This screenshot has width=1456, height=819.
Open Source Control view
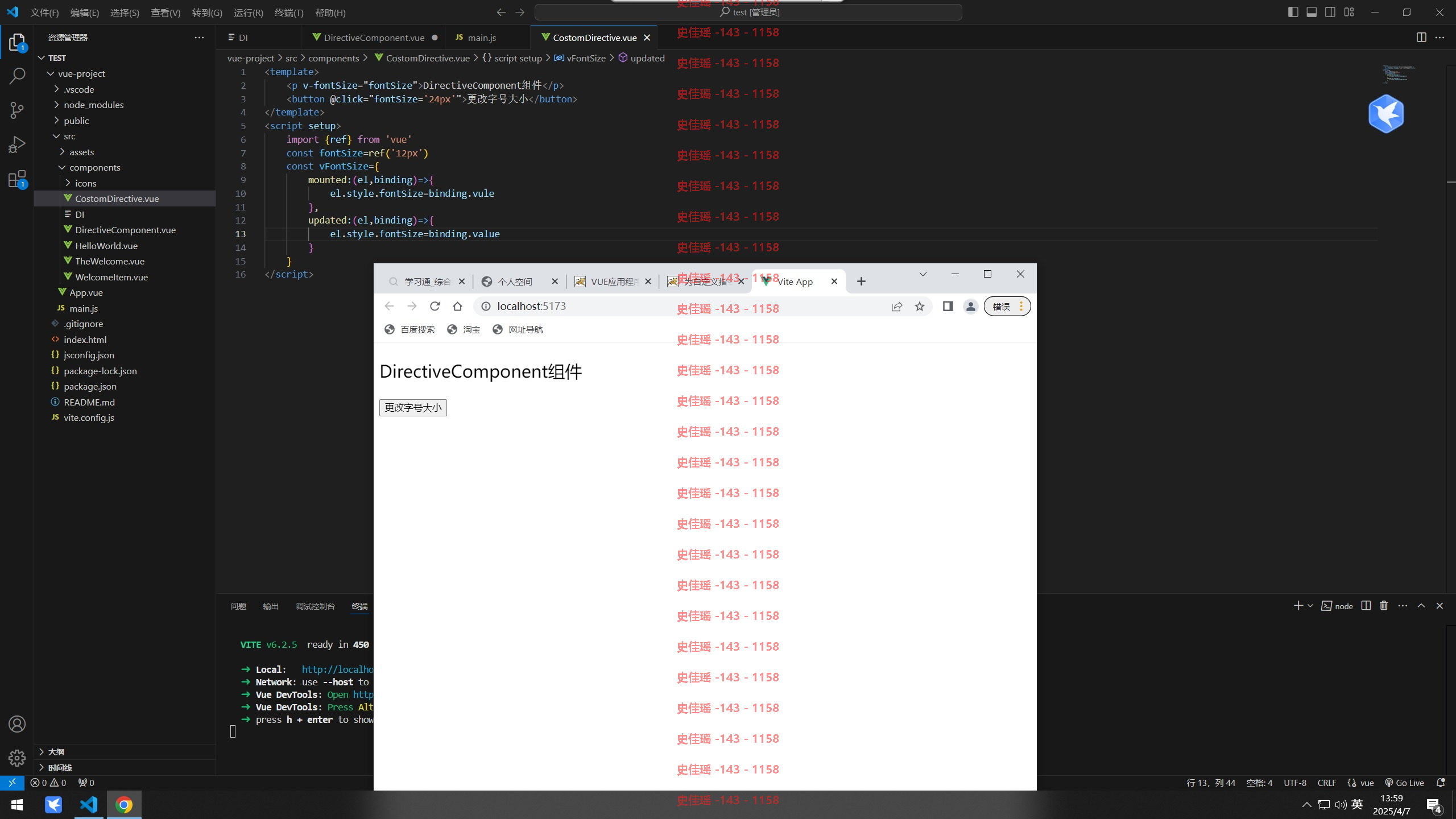tap(17, 110)
